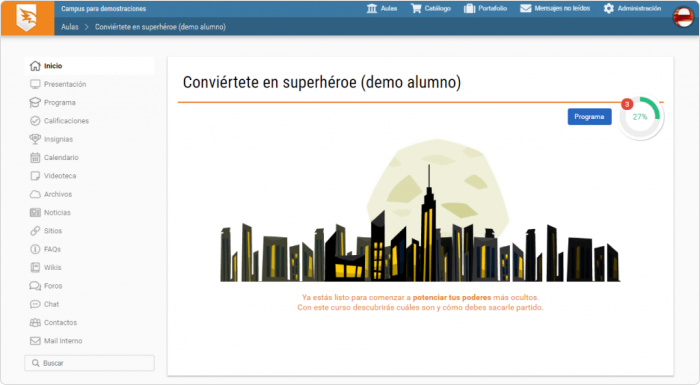Click the Presentación monitor icon

click(x=35, y=84)
